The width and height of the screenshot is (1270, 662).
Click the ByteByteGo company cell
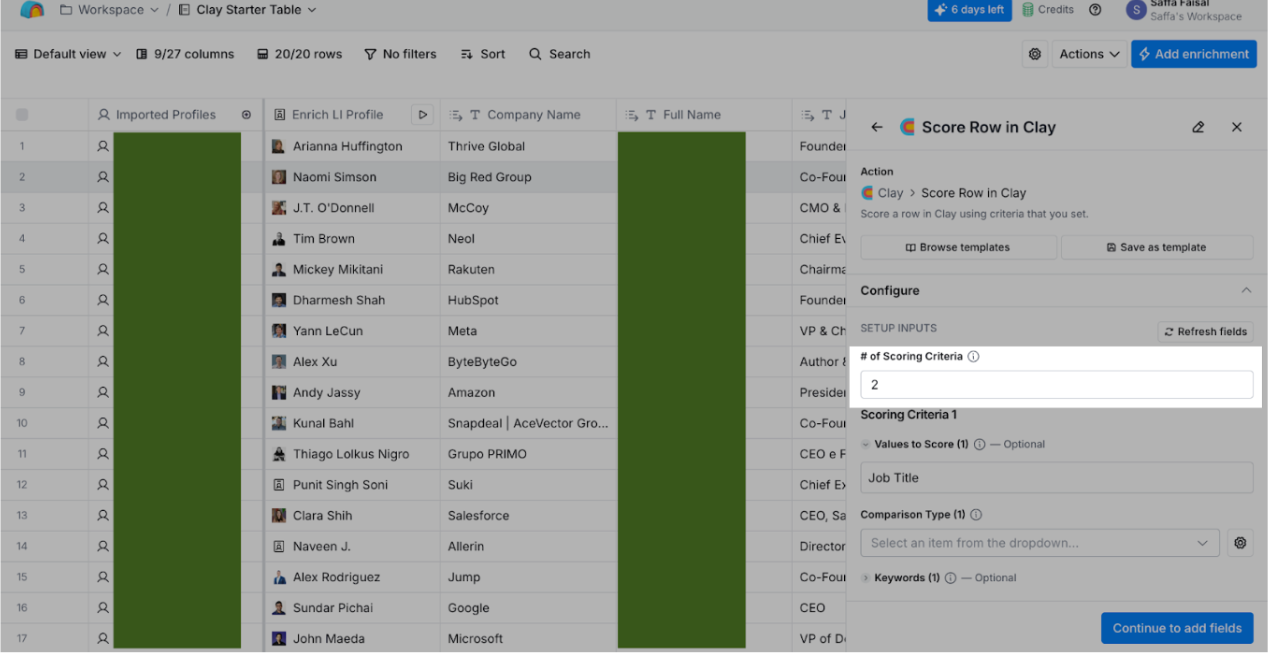[x=528, y=362]
